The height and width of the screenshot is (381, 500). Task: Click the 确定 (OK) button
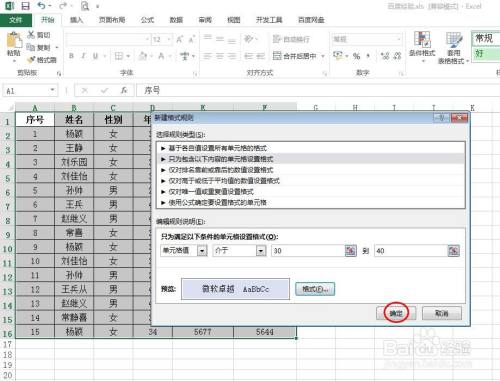click(396, 313)
